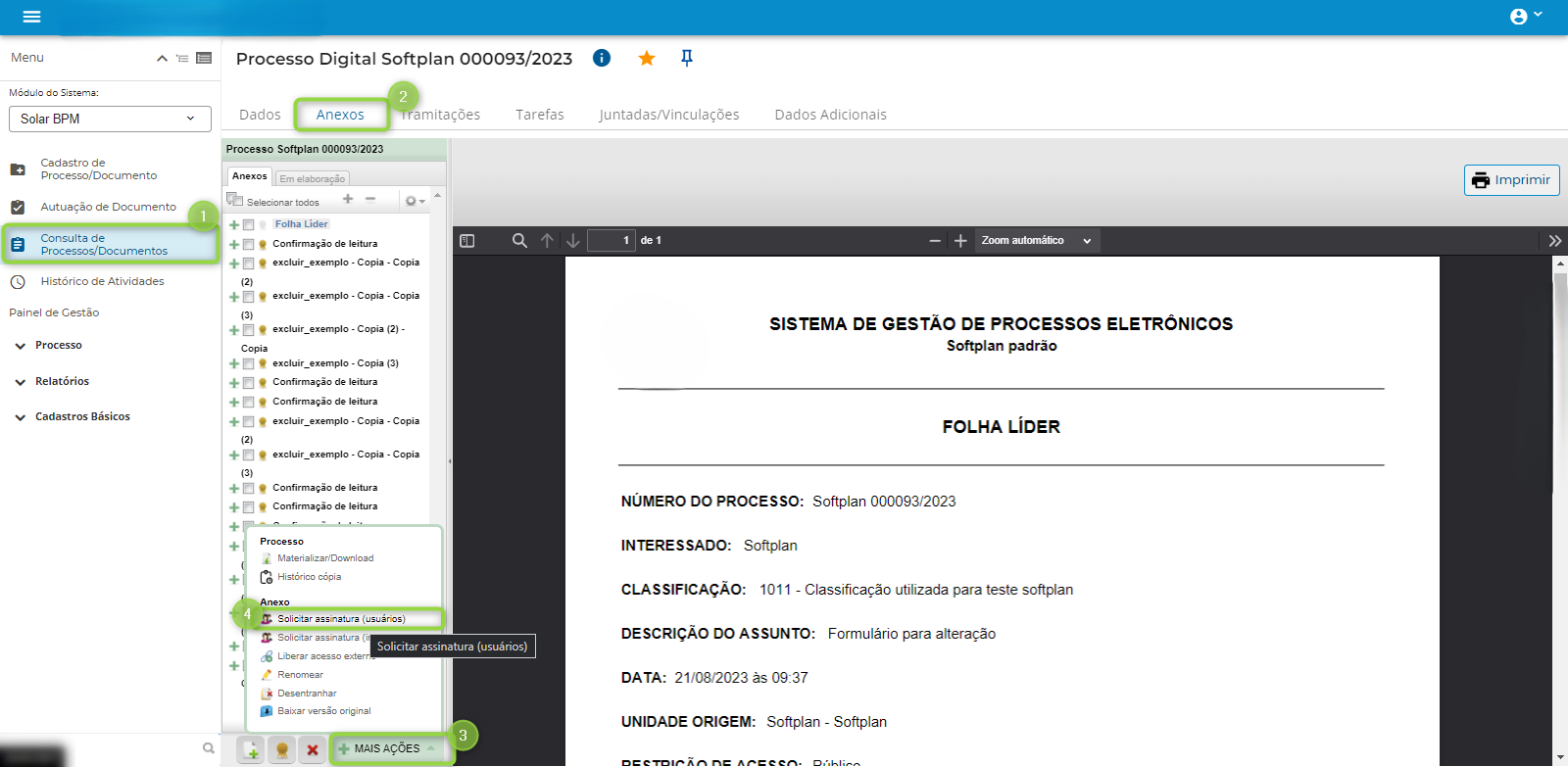1568x767 pixels.
Task: Click the Imprimir button
Action: click(x=1511, y=180)
